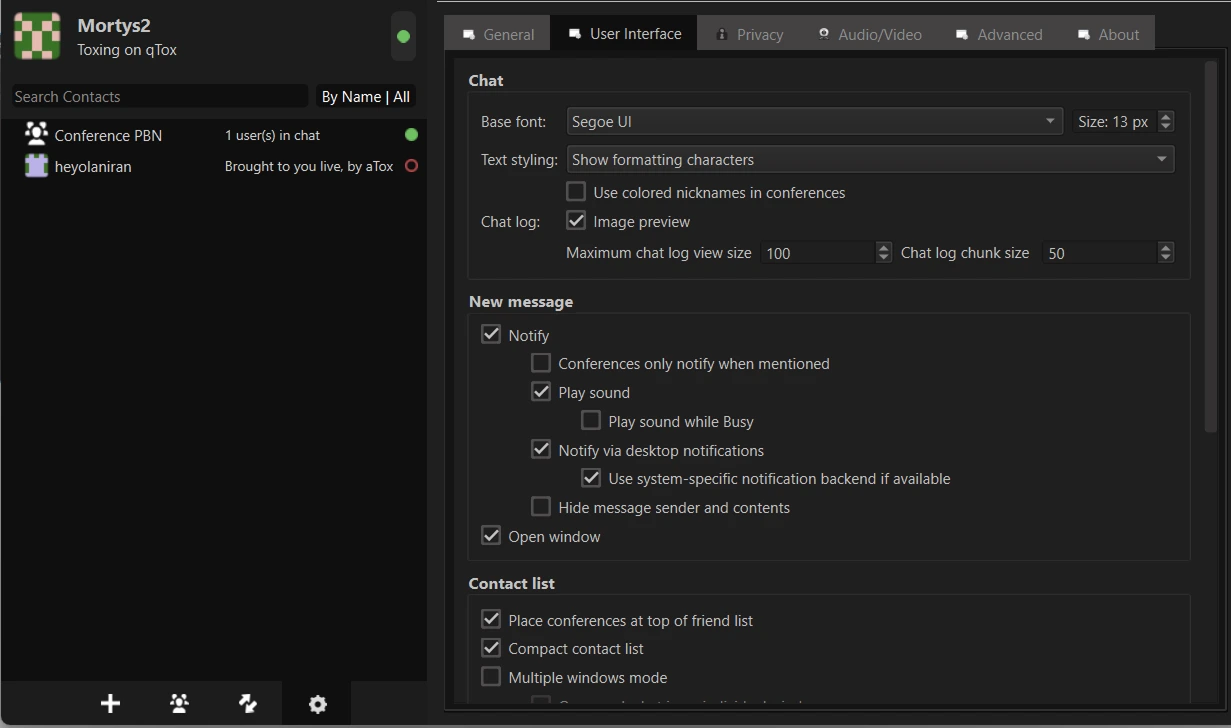Click the green online status indicator button

403,36
